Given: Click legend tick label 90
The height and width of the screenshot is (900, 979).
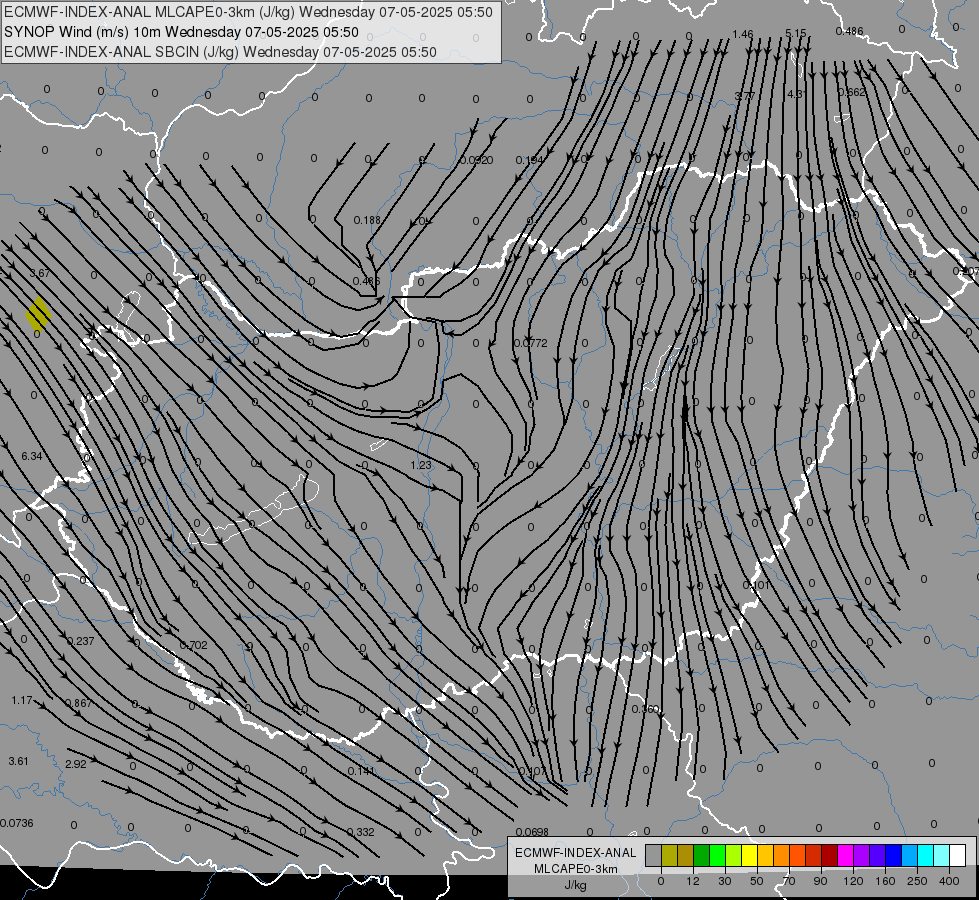Looking at the screenshot, I should click(820, 881).
